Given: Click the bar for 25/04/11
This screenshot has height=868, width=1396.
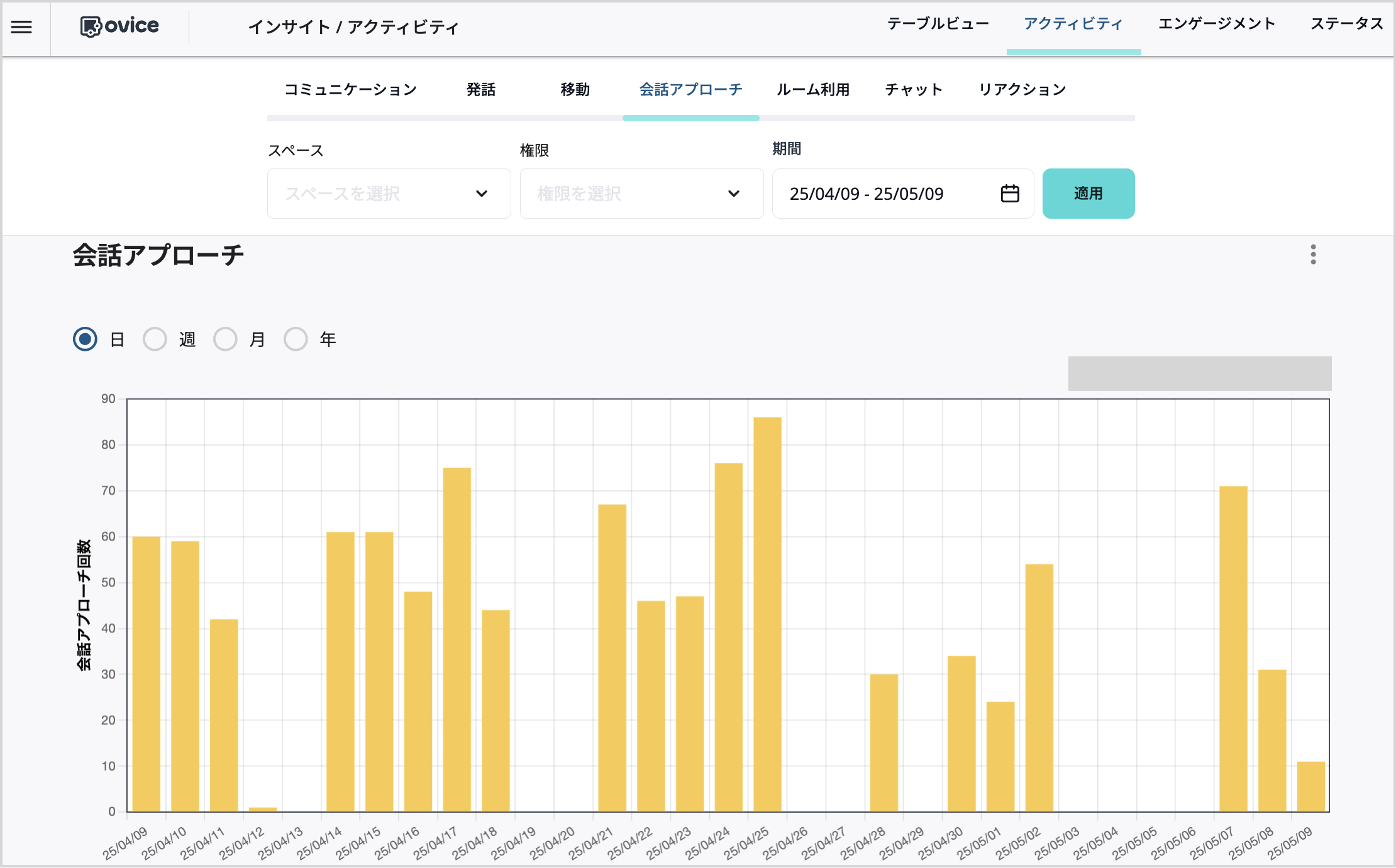Looking at the screenshot, I should coord(224,715).
